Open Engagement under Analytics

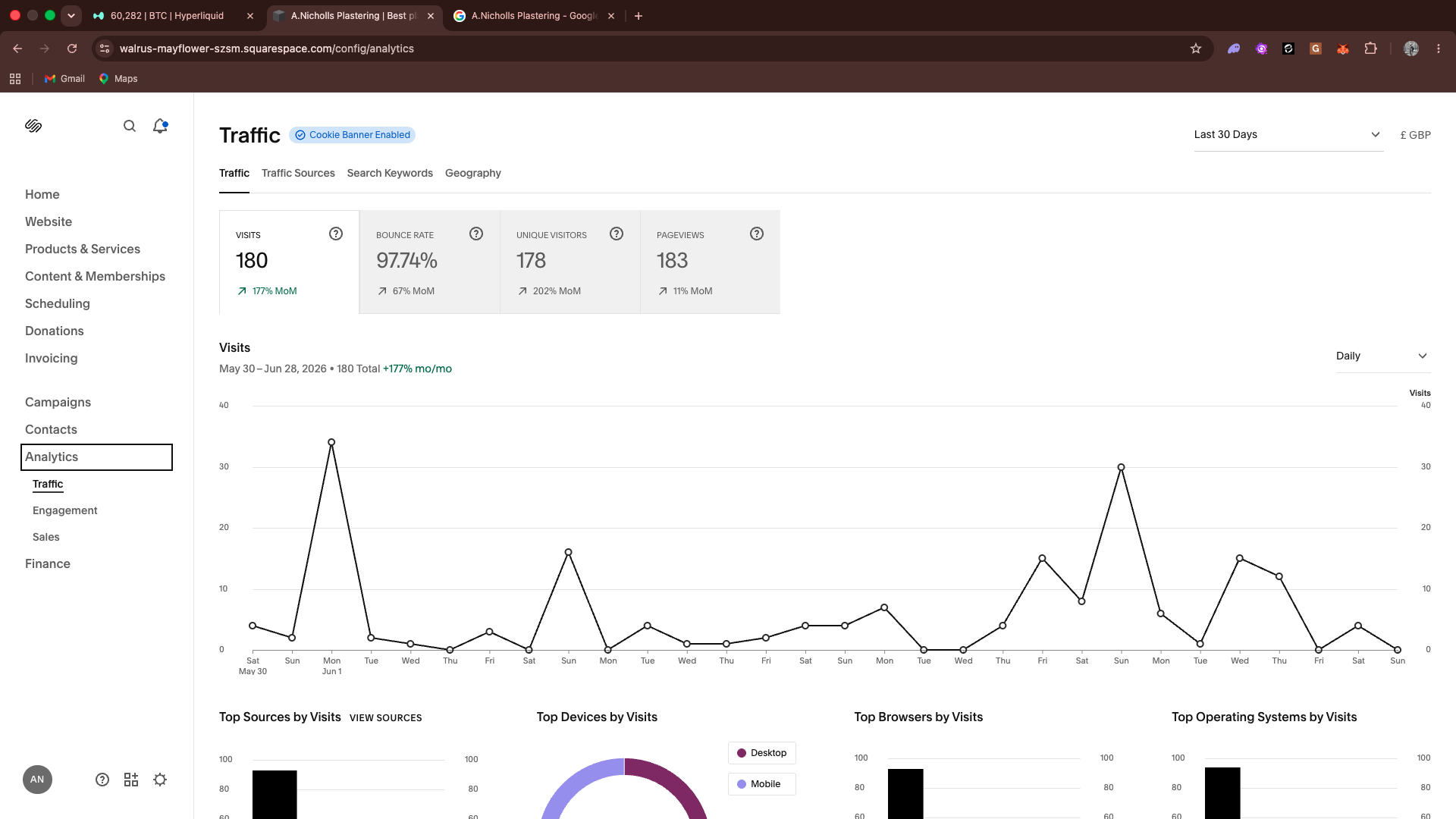tap(65, 511)
